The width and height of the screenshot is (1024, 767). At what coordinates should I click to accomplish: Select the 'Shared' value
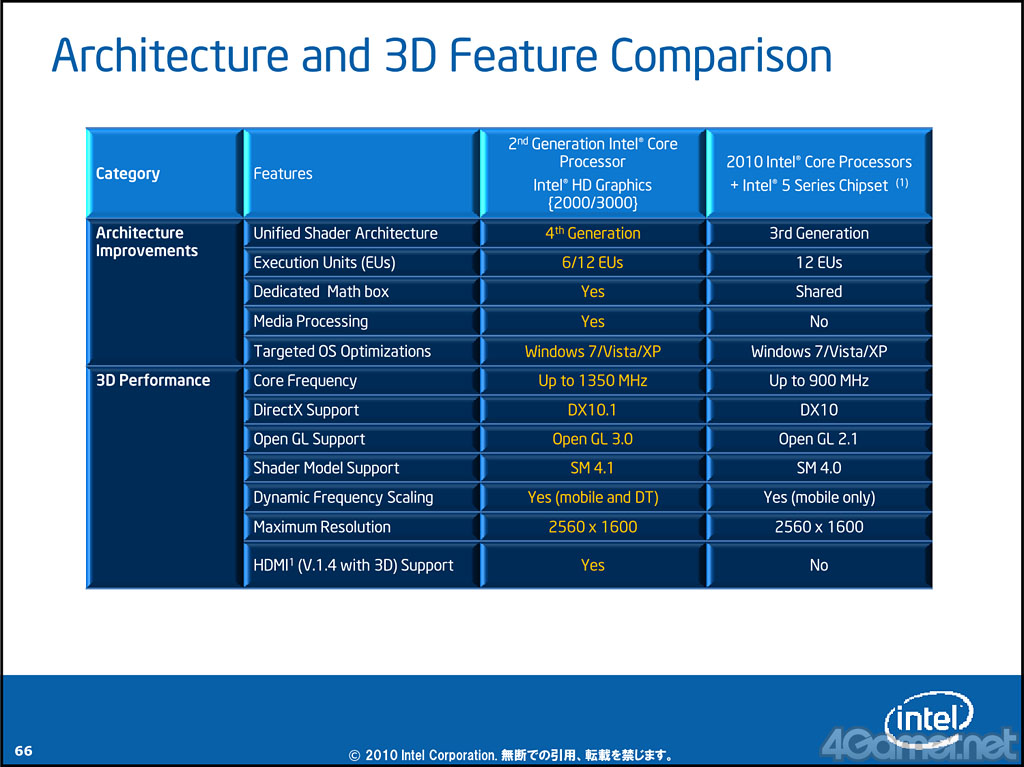tap(819, 291)
